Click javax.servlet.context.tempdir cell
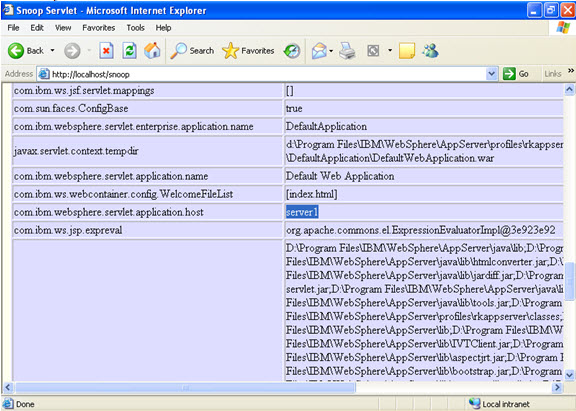The width and height of the screenshot is (576, 411). tap(147, 151)
